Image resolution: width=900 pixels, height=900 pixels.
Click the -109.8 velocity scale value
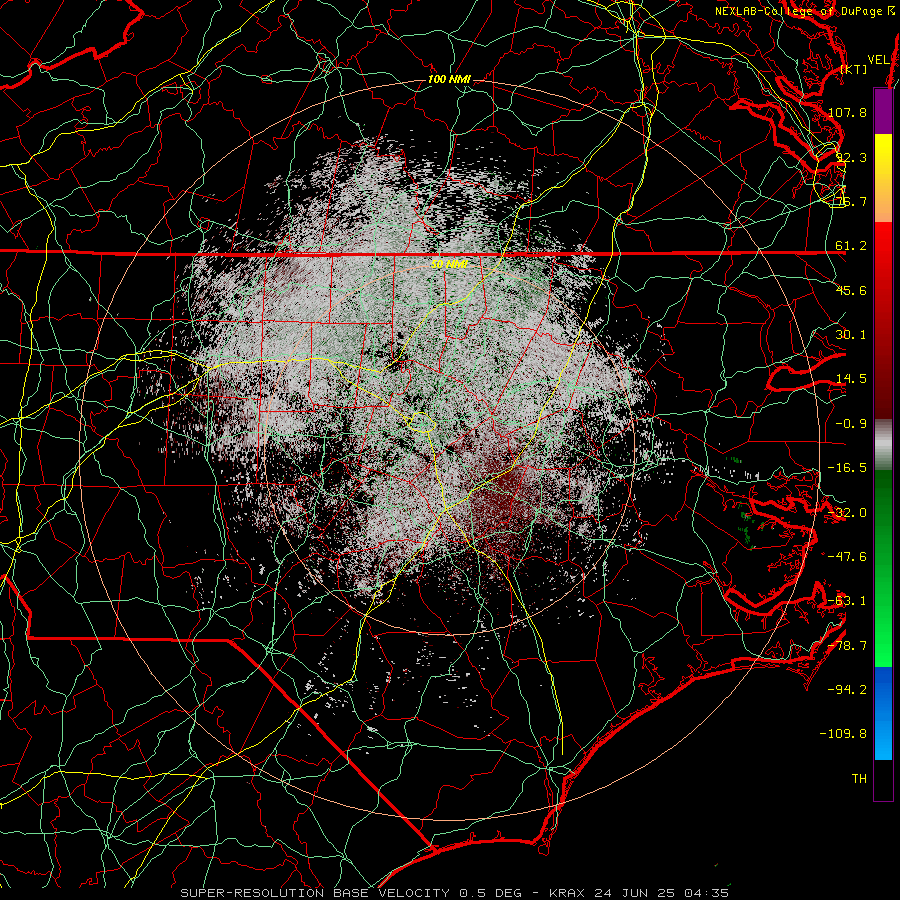[x=843, y=734]
